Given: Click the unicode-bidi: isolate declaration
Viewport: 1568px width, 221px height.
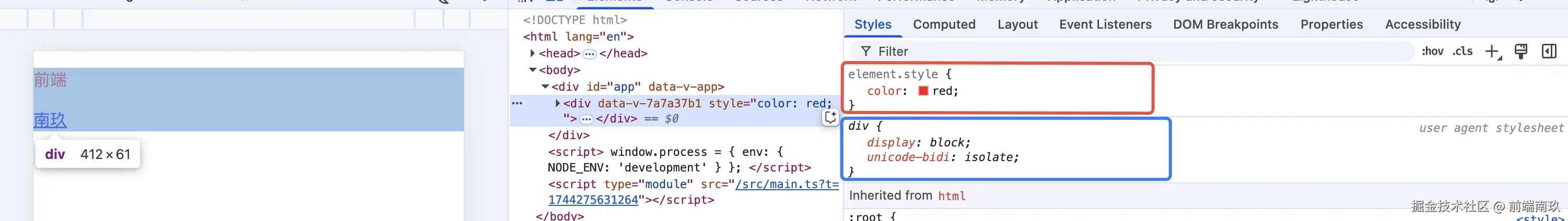Looking at the screenshot, I should coord(942,157).
